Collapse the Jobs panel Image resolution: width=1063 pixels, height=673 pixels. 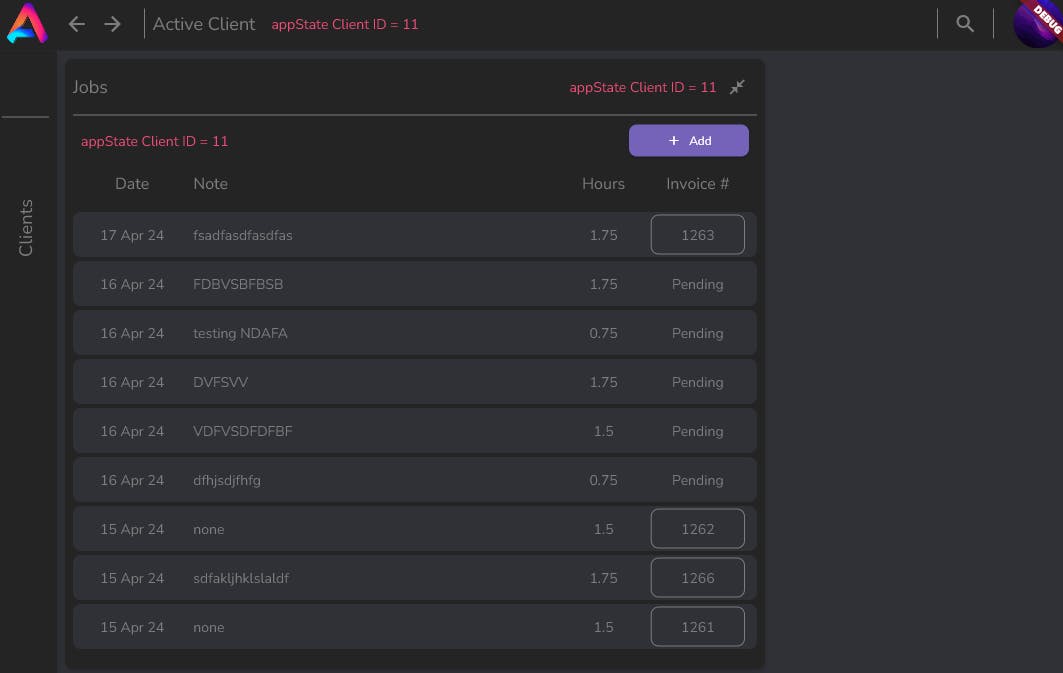[x=737, y=87]
